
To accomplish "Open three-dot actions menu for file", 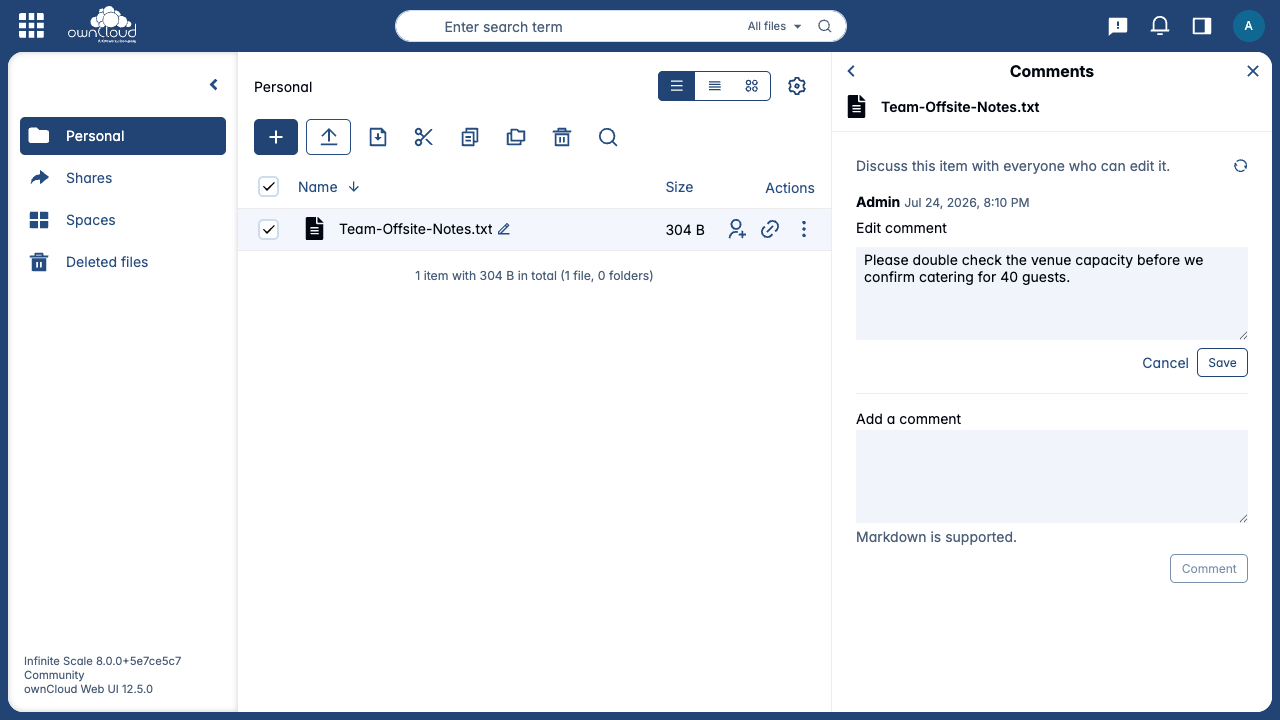I will tap(804, 229).
